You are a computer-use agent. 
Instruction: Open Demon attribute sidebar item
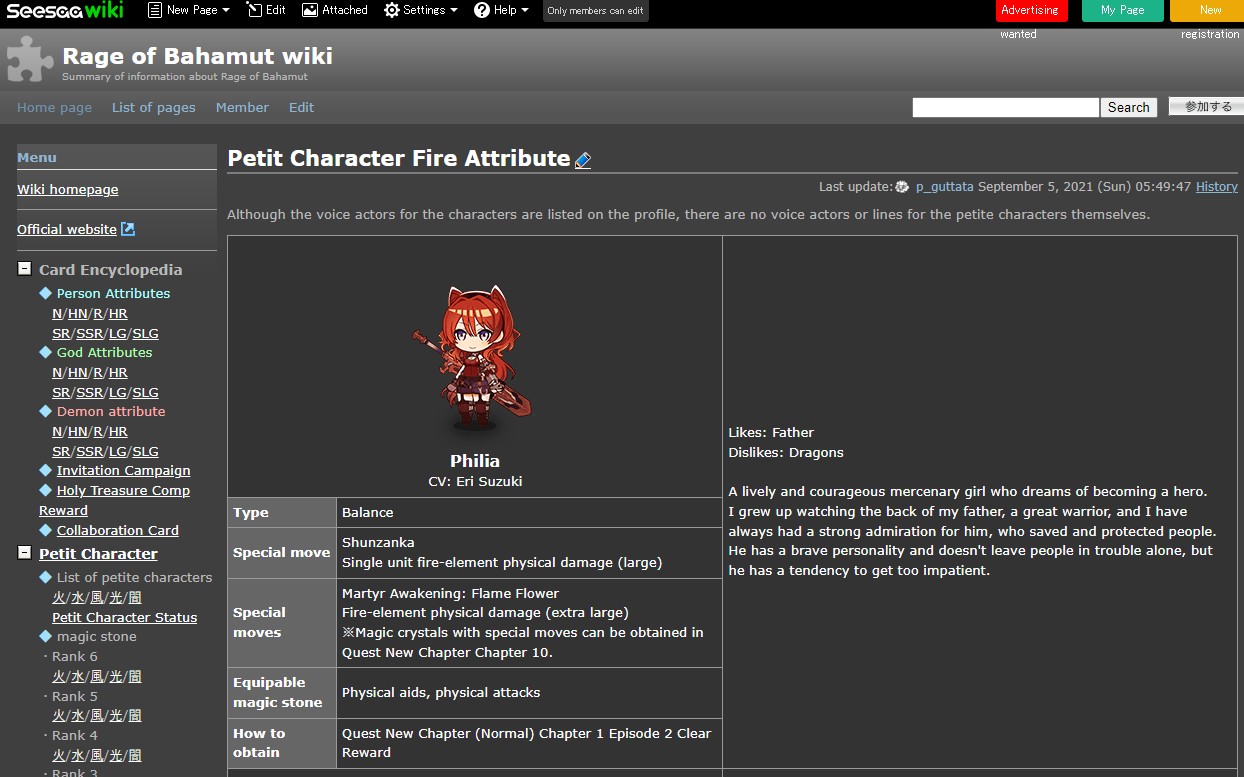click(111, 411)
